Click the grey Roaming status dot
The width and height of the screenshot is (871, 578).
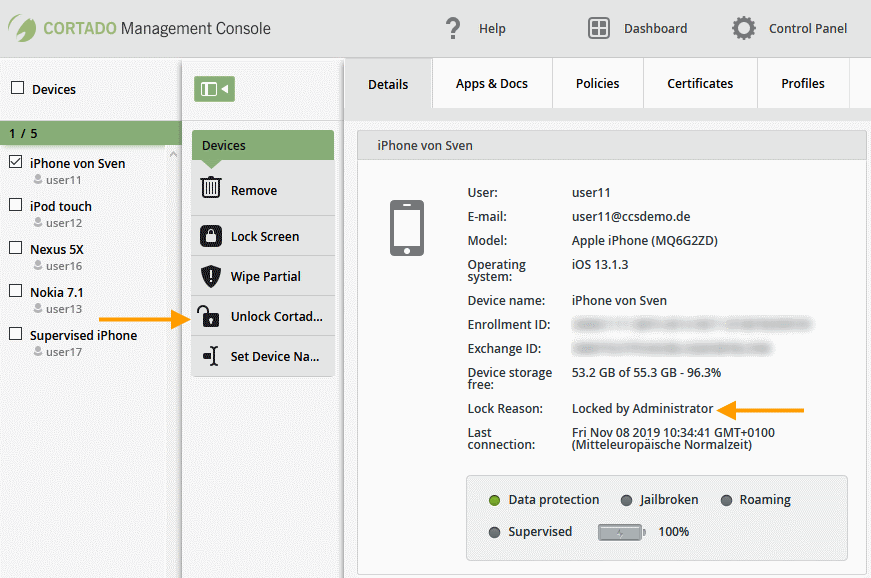pos(726,500)
